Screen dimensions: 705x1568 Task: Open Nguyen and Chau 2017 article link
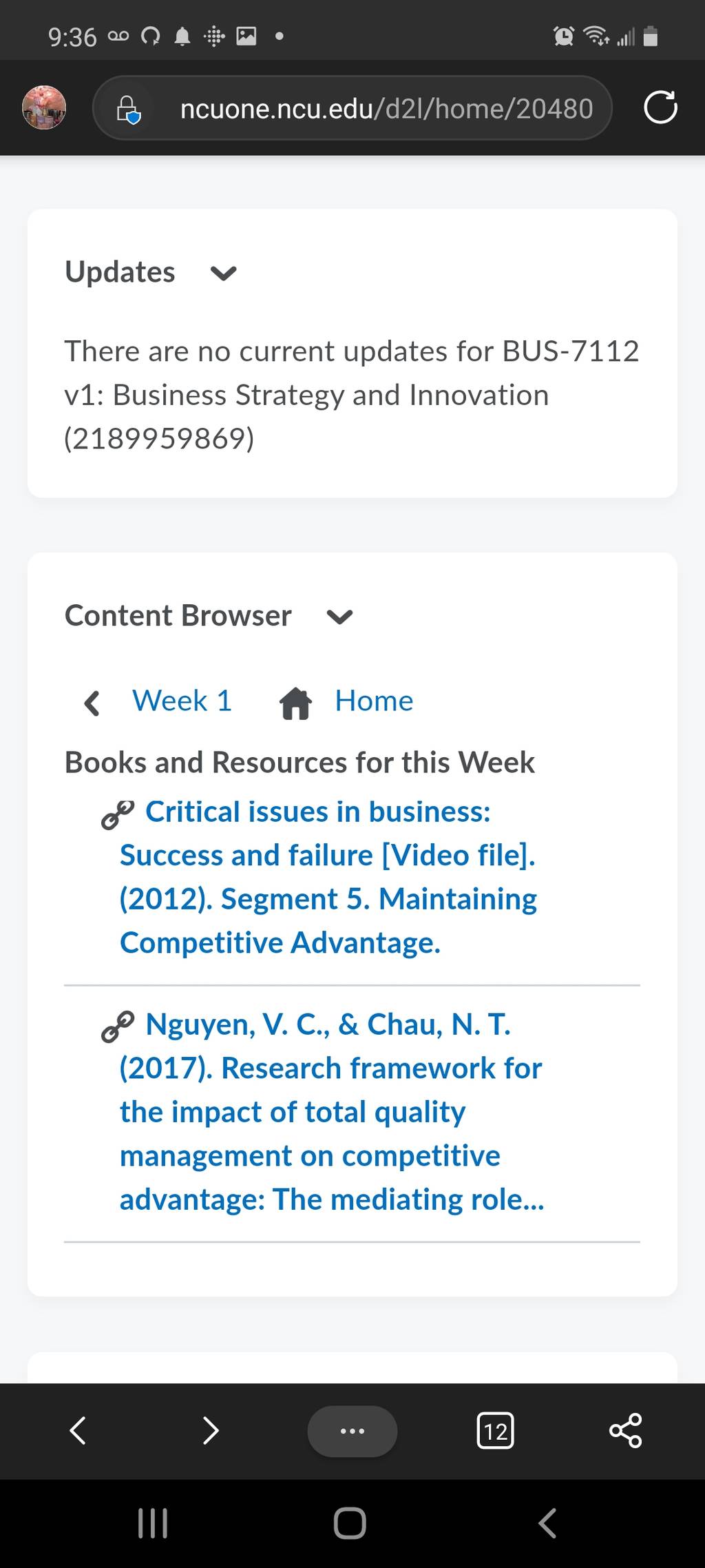(331, 1112)
